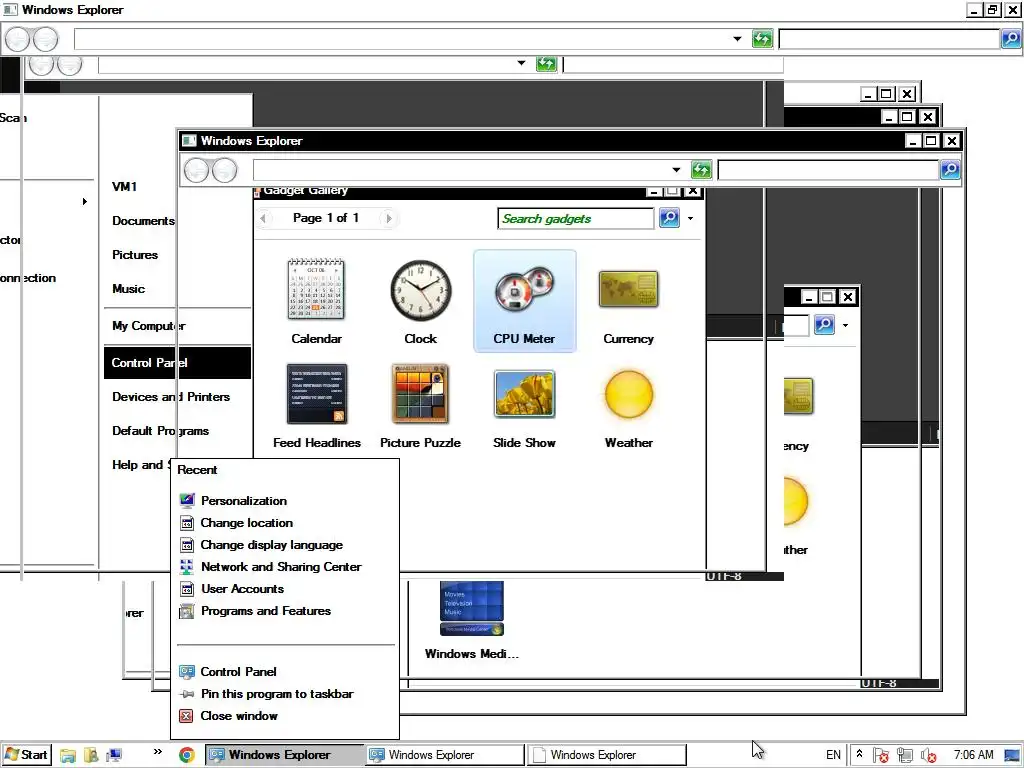1024x768 pixels.
Task: Click the back arrow in the top maximized Explorer window
Action: [x=18, y=39]
